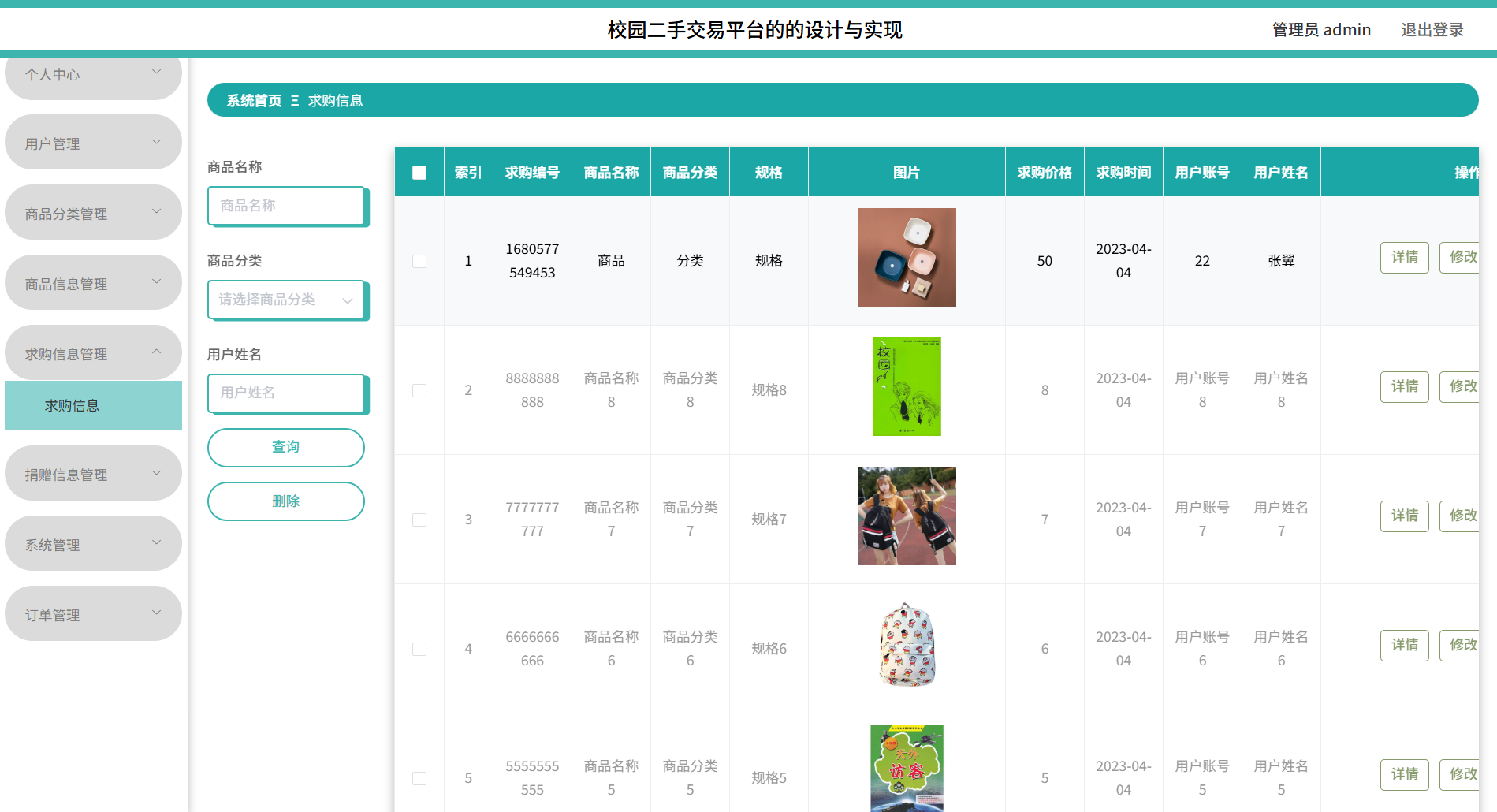Check the checkbox for row with 张翼

(419, 260)
